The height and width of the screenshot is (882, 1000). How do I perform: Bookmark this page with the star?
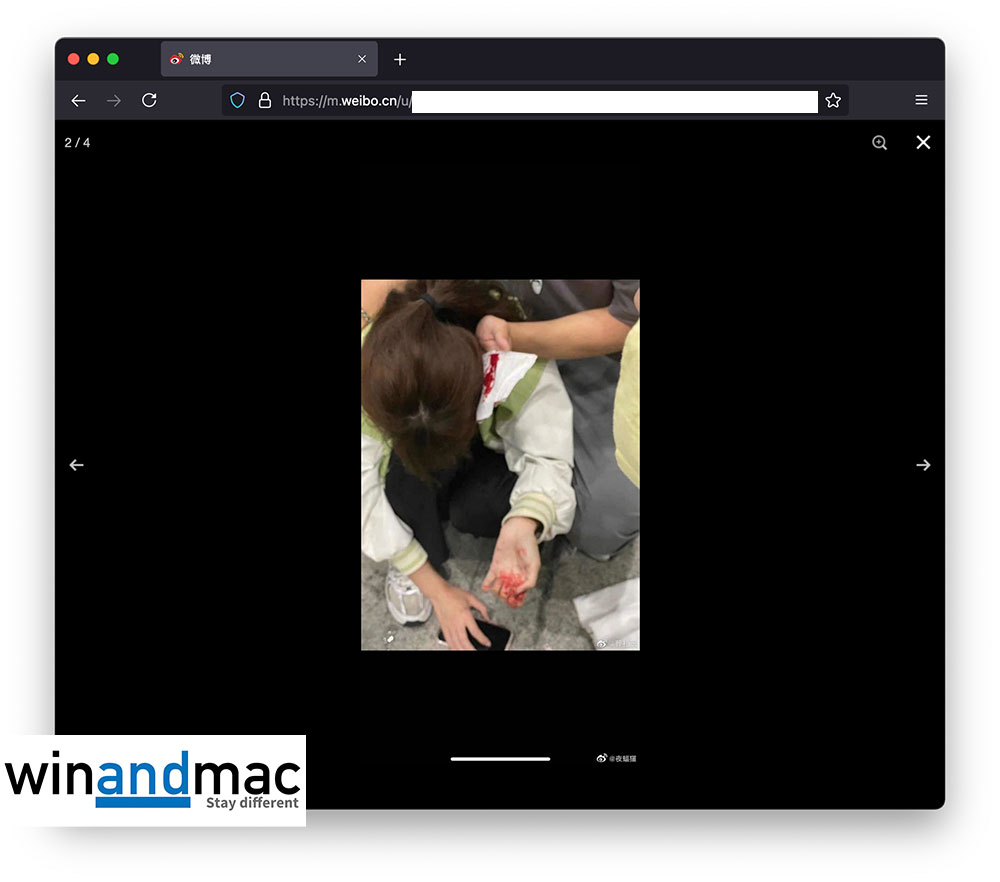click(833, 100)
